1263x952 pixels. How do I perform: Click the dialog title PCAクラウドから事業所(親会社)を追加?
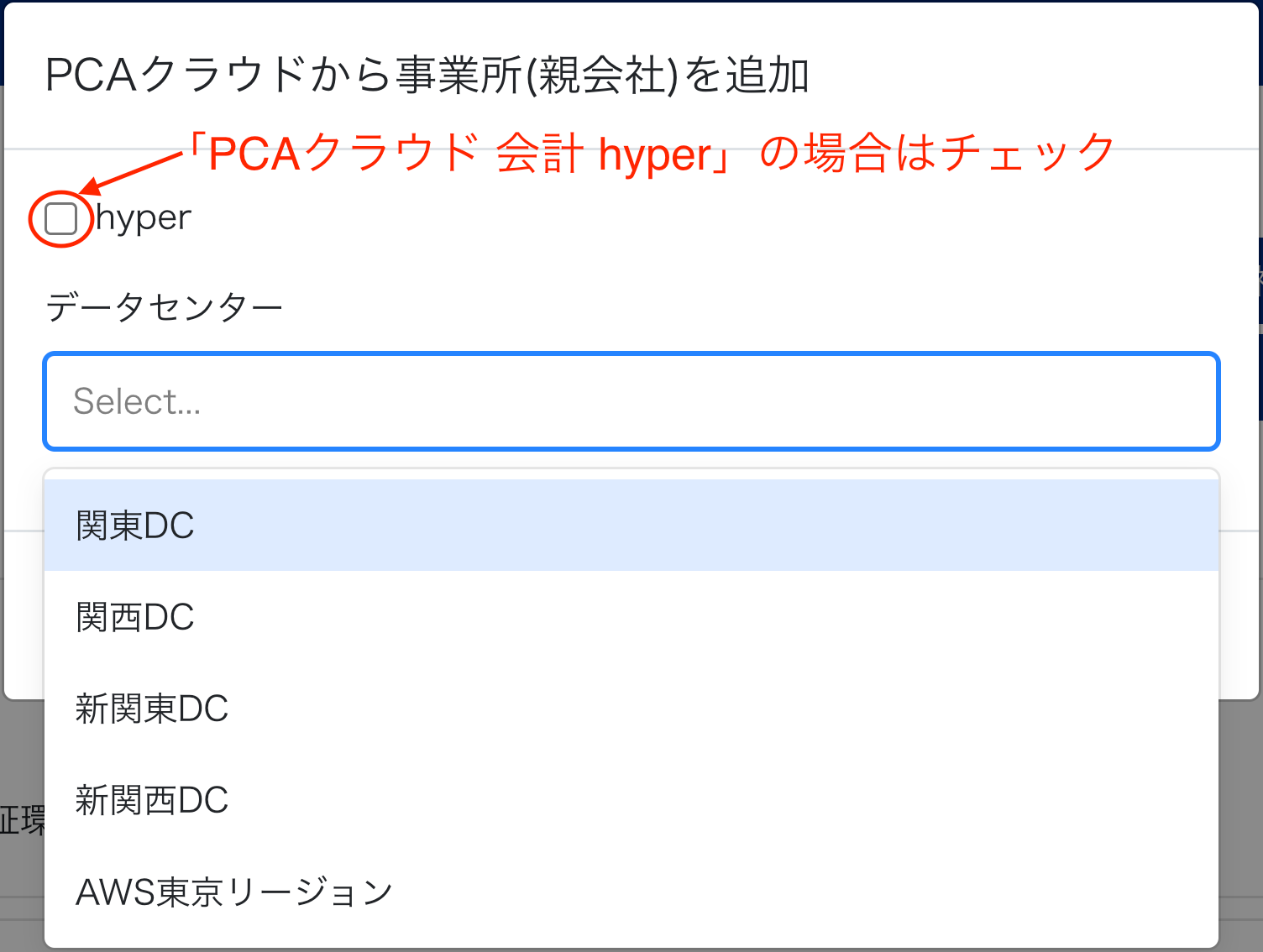tap(427, 76)
